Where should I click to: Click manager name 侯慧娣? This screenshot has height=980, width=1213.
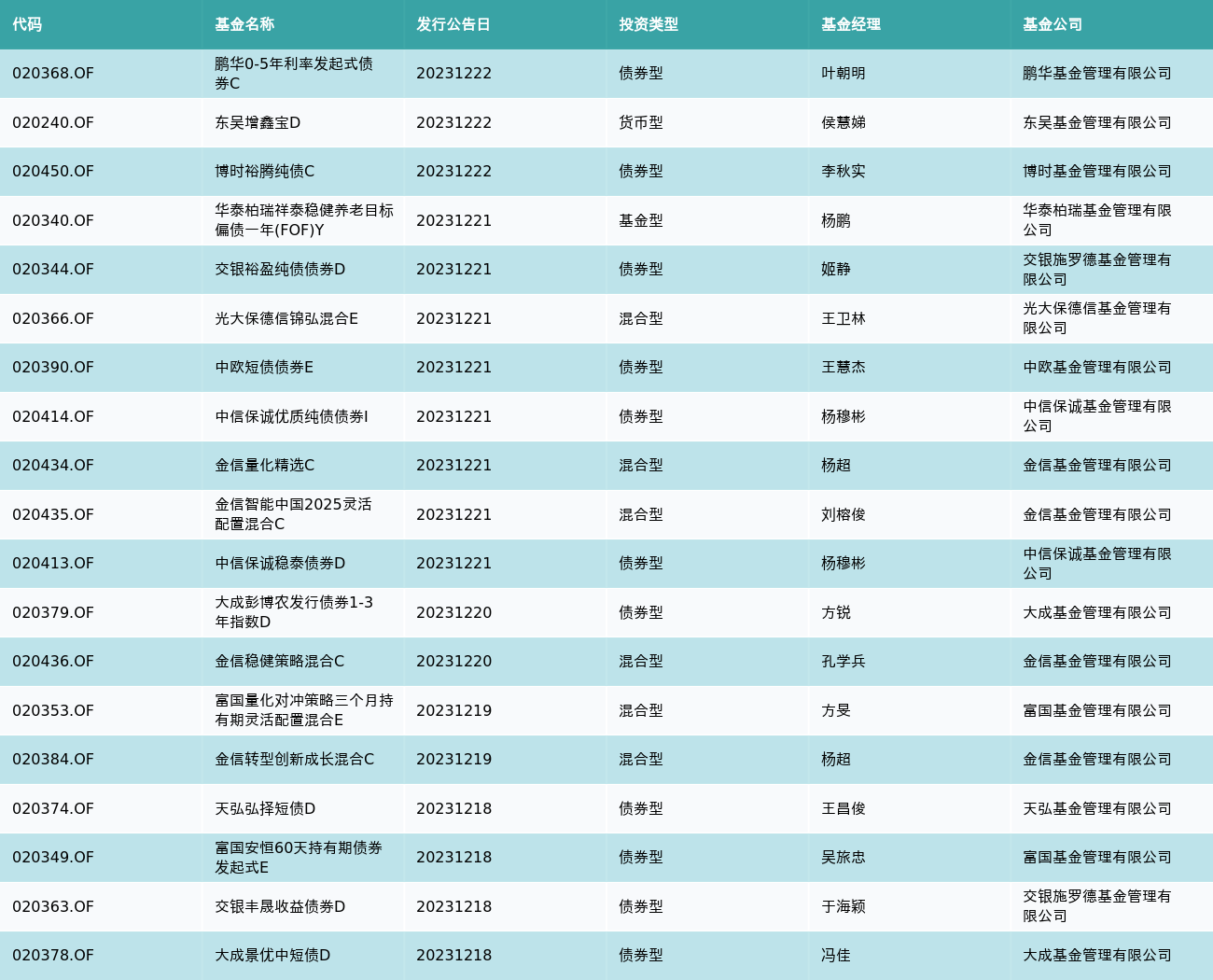pyautogui.click(x=844, y=122)
